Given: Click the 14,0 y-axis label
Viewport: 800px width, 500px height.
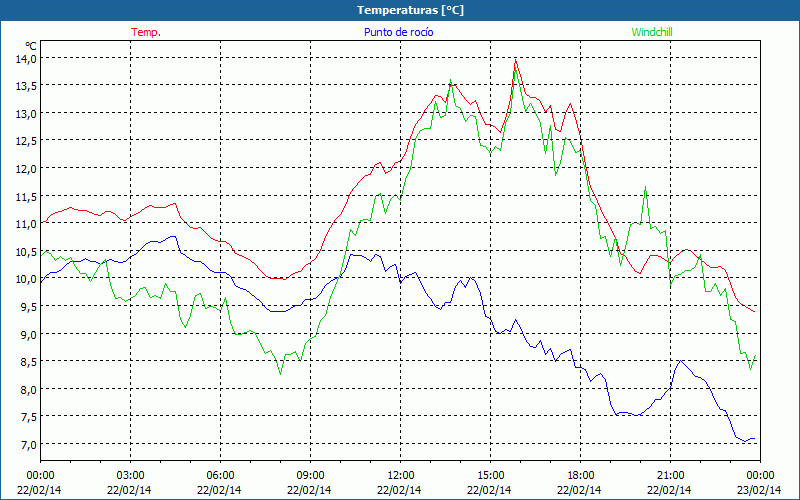Looking at the screenshot, I should pyautogui.click(x=26, y=58).
